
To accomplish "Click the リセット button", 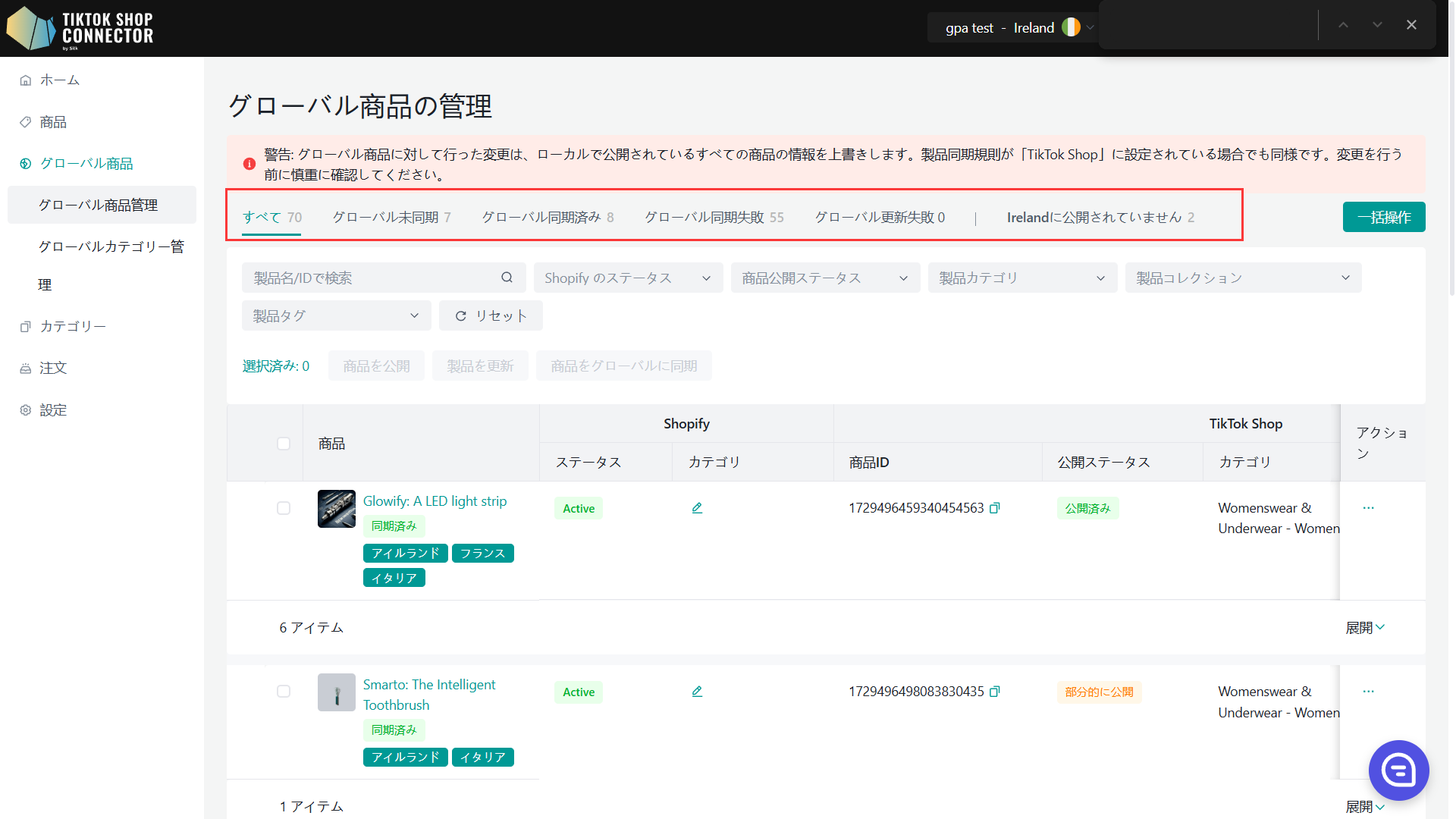I will pyautogui.click(x=491, y=315).
